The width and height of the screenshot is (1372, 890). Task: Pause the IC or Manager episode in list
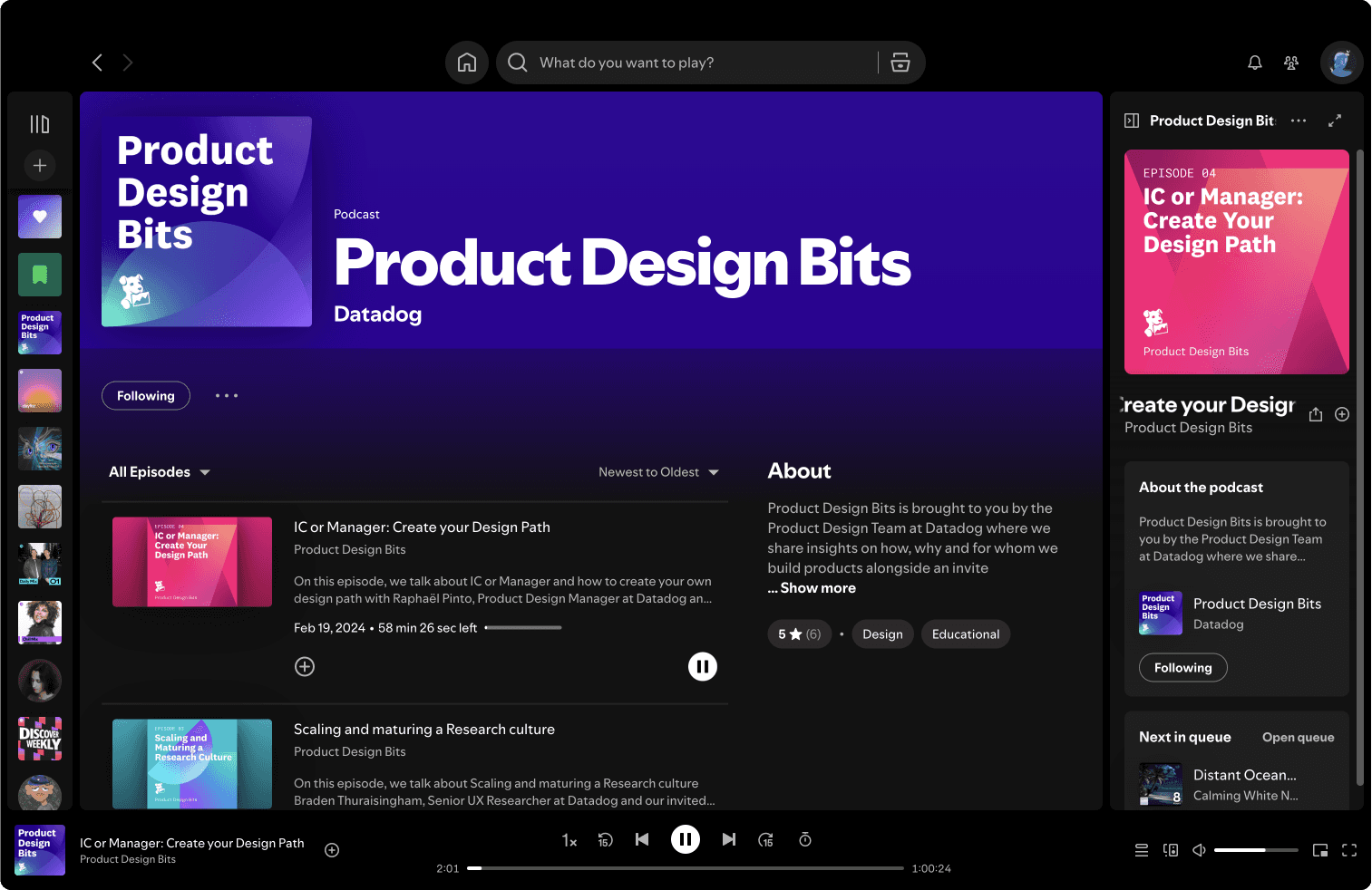[x=703, y=667]
